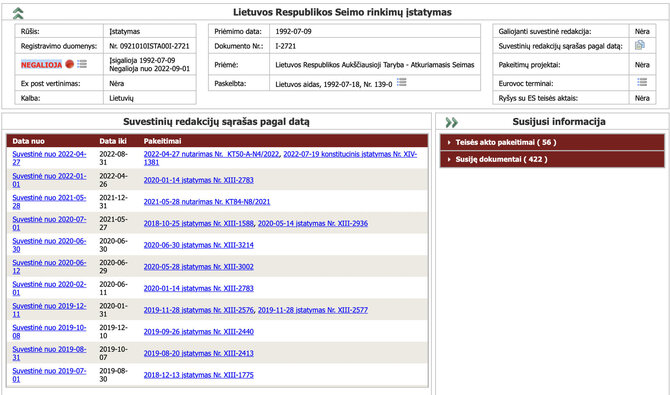Open 2020-05-28 įstatymas Nr. XIII-3002 link

tap(199, 267)
